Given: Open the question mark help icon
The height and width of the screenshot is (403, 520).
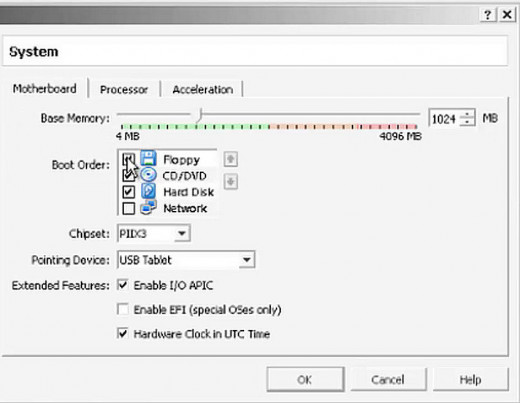Looking at the screenshot, I should tap(488, 15).
